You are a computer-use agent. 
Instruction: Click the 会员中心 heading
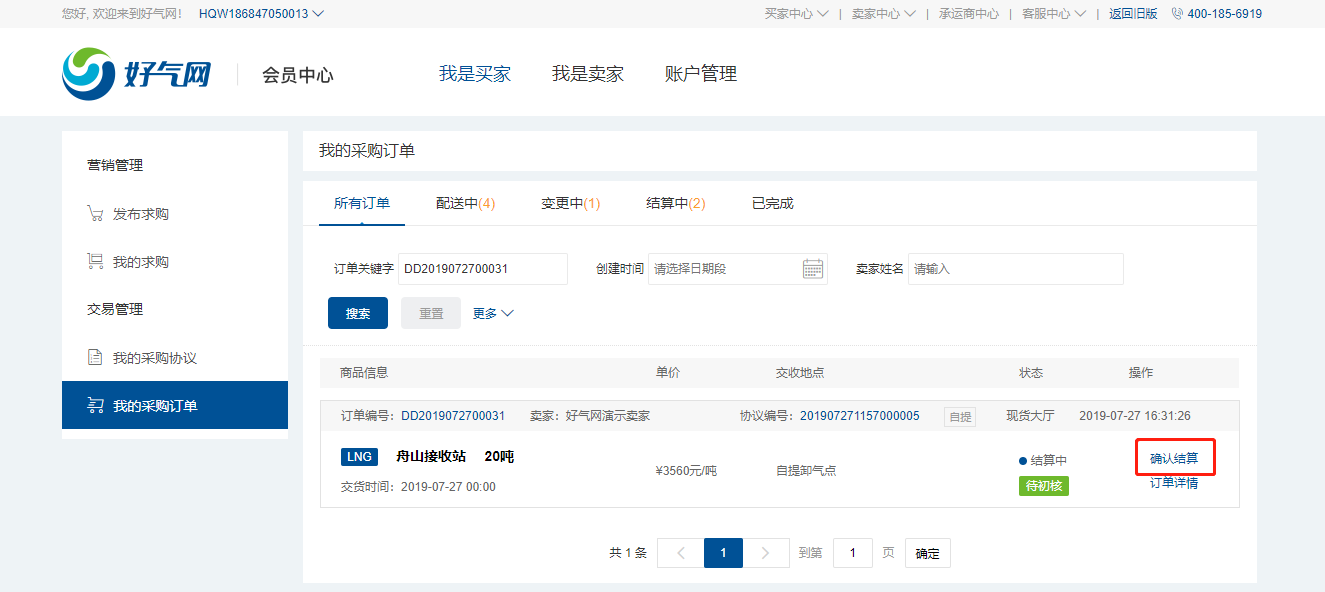(298, 75)
